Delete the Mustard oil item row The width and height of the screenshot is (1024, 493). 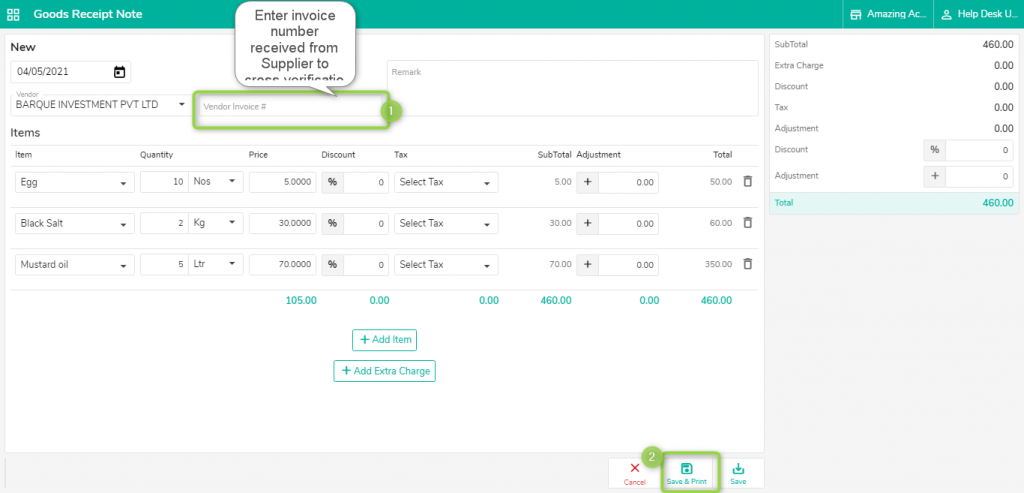pyautogui.click(x=748, y=264)
